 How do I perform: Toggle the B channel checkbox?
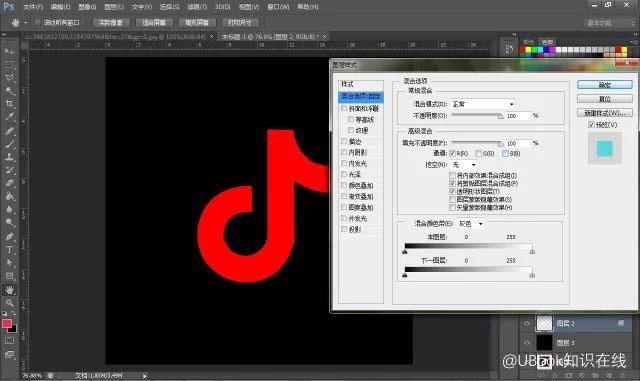coord(505,154)
